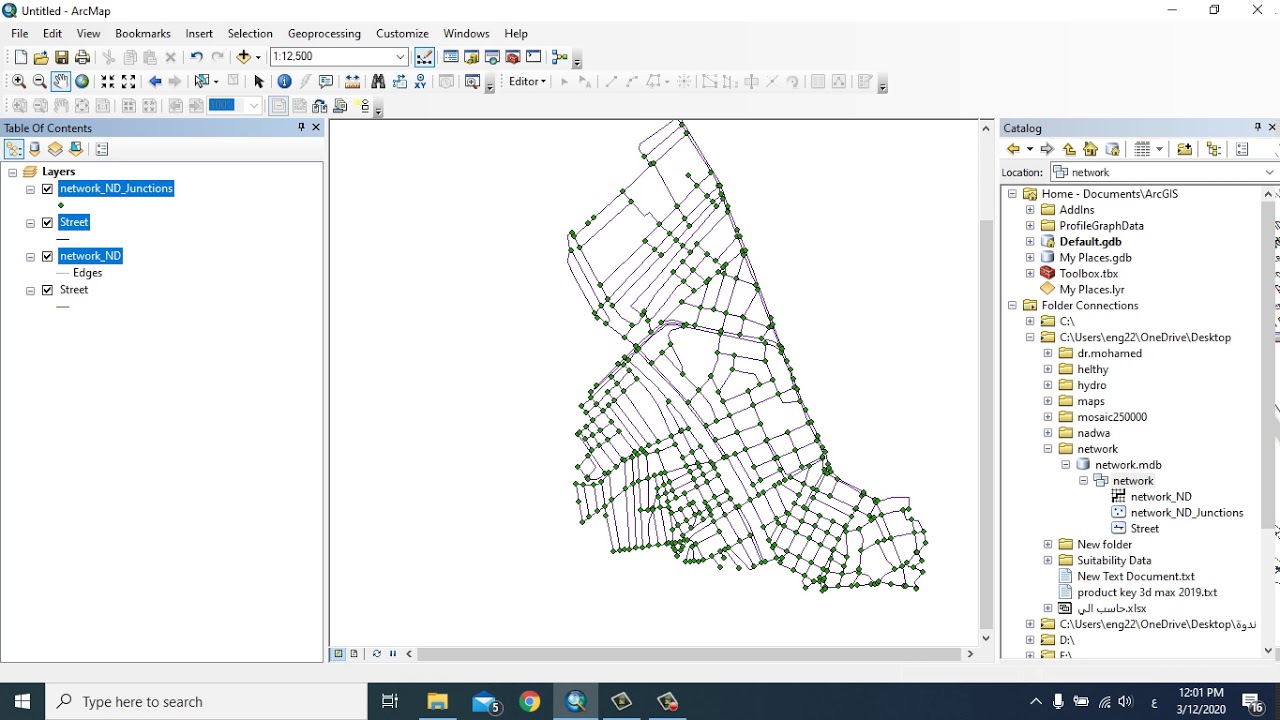Open the Bookmarks menu
This screenshot has width=1280, height=720.
click(143, 33)
